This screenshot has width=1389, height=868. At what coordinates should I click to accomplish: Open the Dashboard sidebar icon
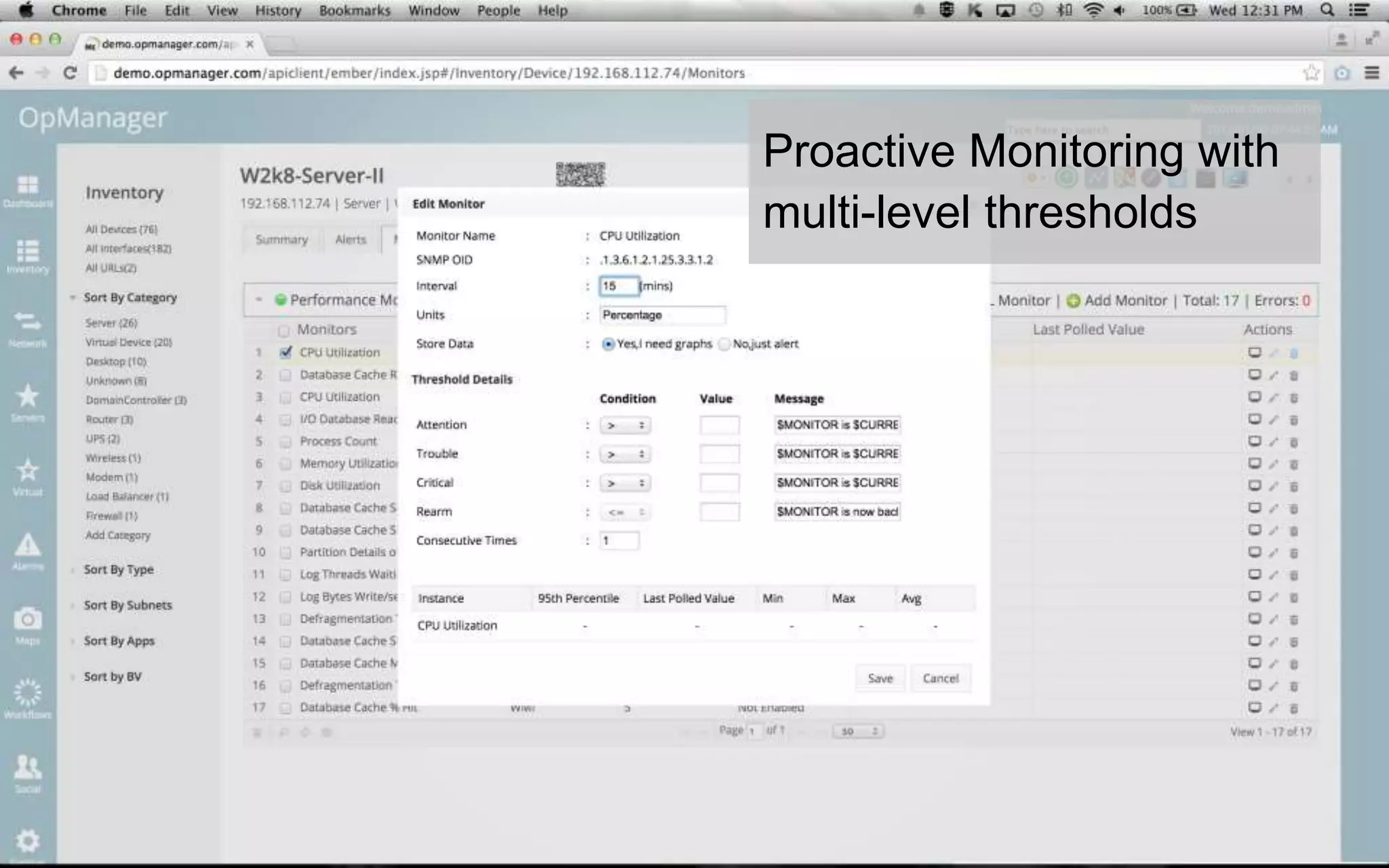[x=27, y=185]
